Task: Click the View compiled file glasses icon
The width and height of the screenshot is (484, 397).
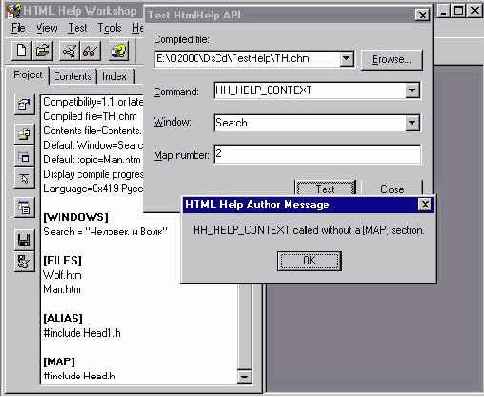Action: pos(90,51)
